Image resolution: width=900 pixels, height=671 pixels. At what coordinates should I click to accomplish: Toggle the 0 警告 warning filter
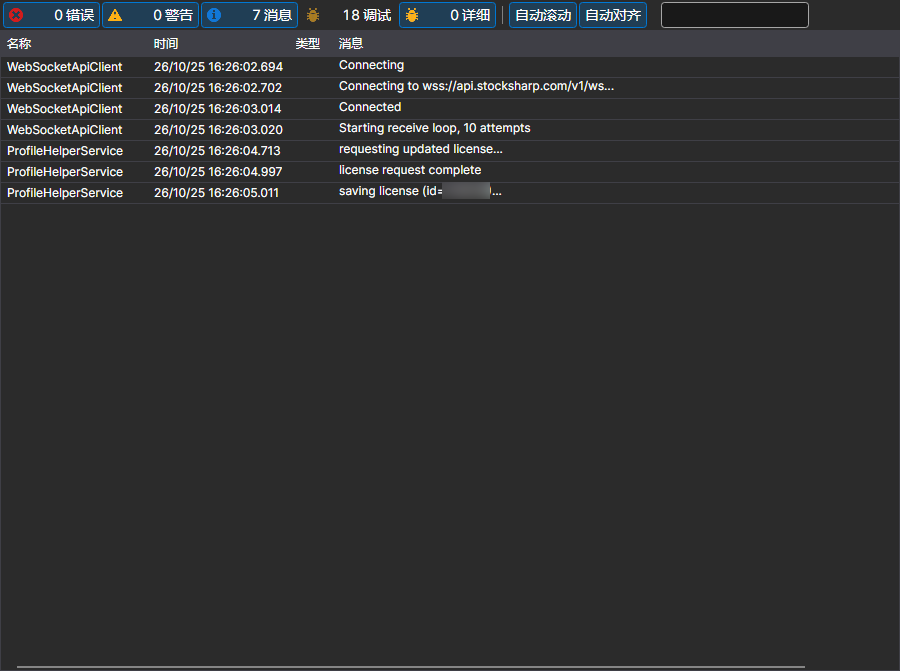click(150, 15)
